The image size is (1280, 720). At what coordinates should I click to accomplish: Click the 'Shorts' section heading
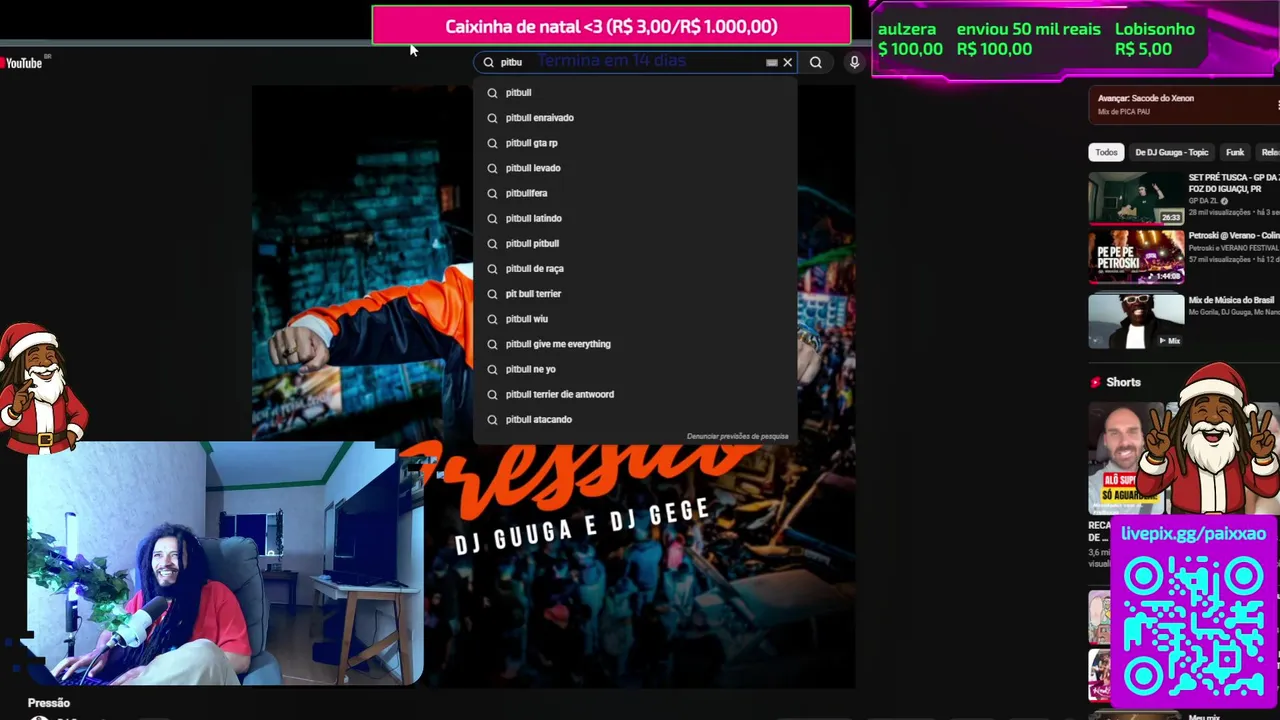(x=1123, y=382)
